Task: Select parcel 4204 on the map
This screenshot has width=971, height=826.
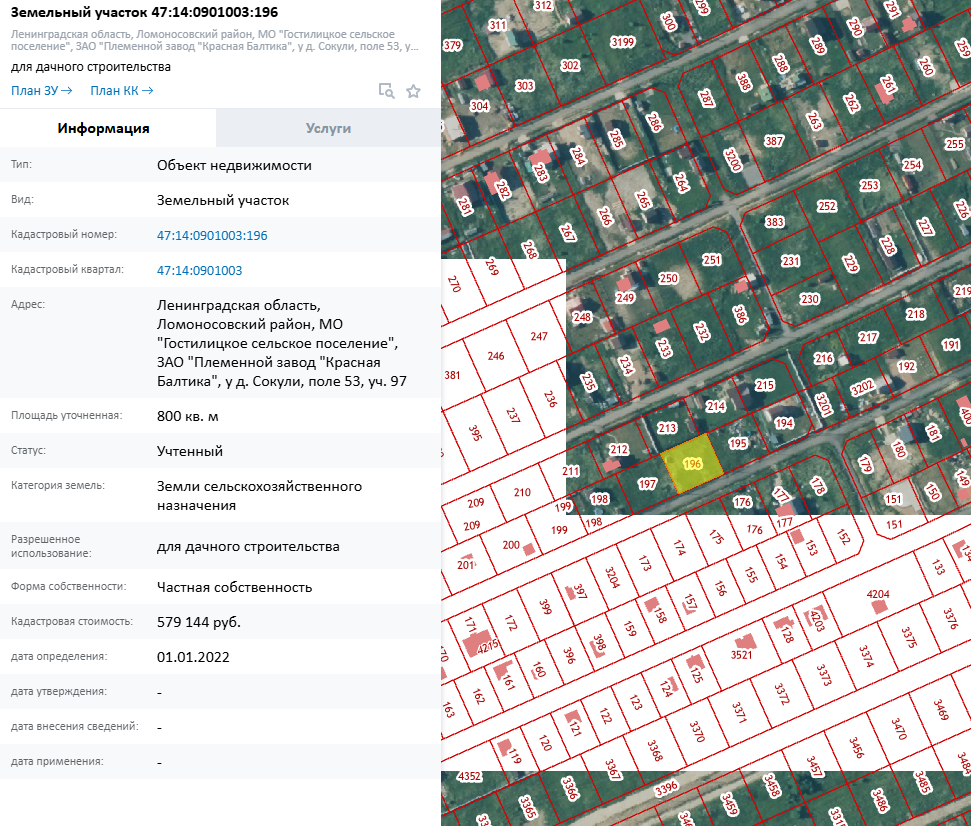Action: [x=877, y=595]
